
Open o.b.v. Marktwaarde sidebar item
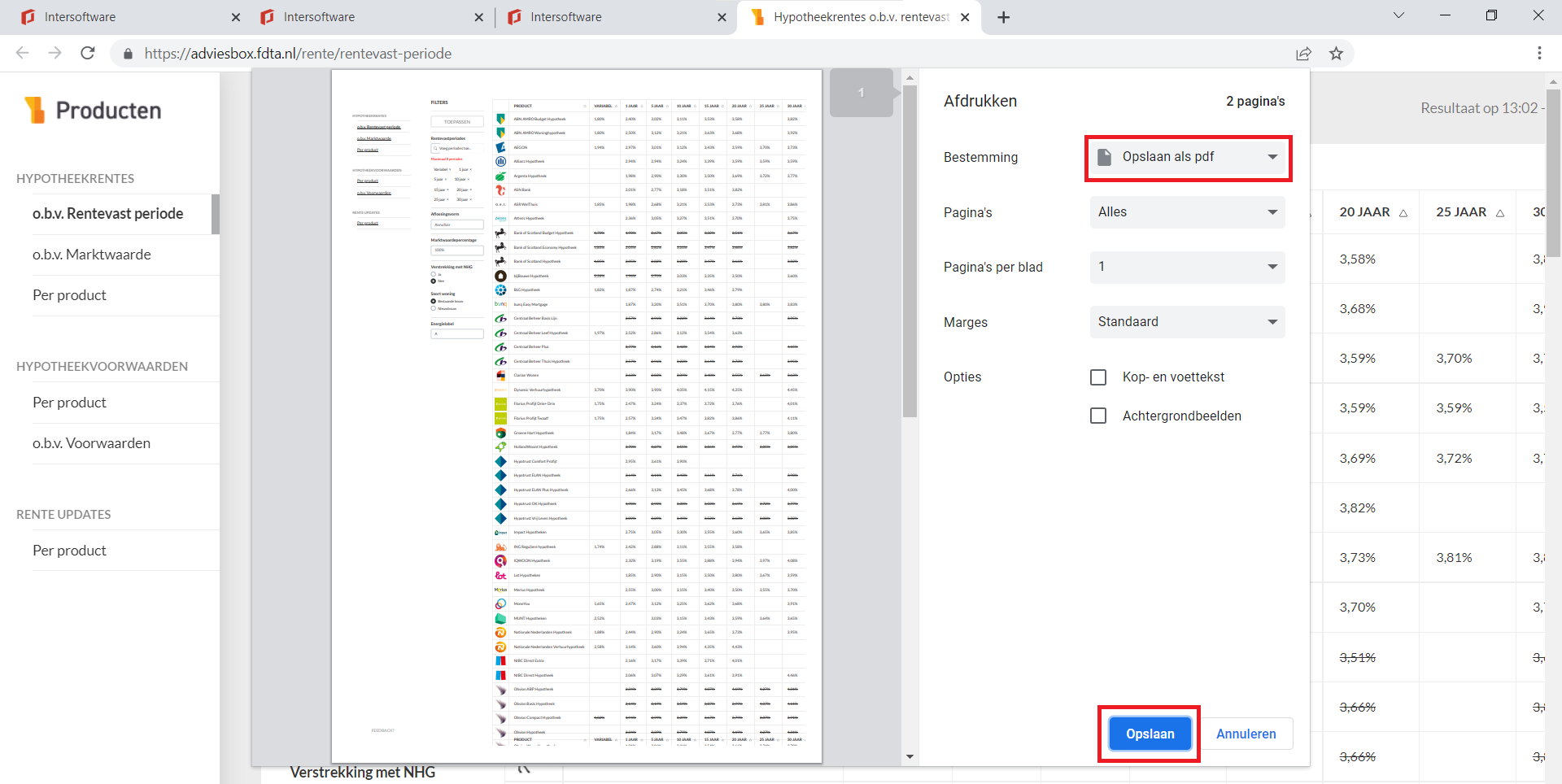coord(92,255)
